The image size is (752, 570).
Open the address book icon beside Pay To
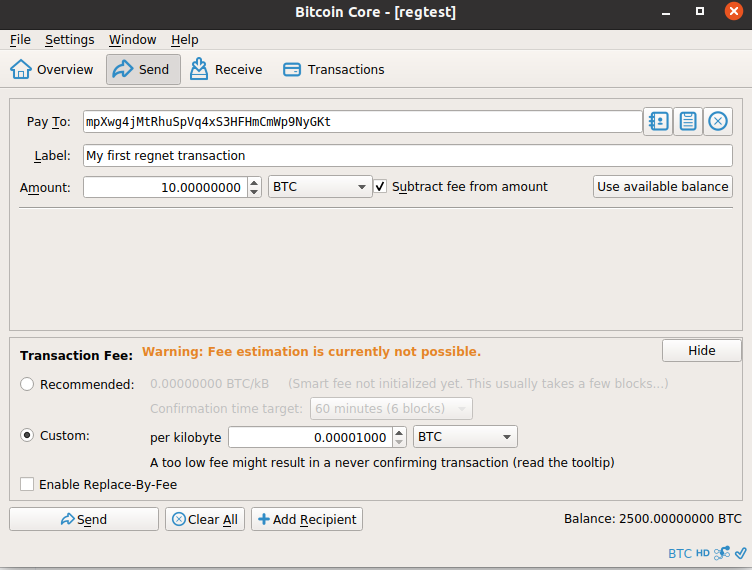tap(658, 121)
